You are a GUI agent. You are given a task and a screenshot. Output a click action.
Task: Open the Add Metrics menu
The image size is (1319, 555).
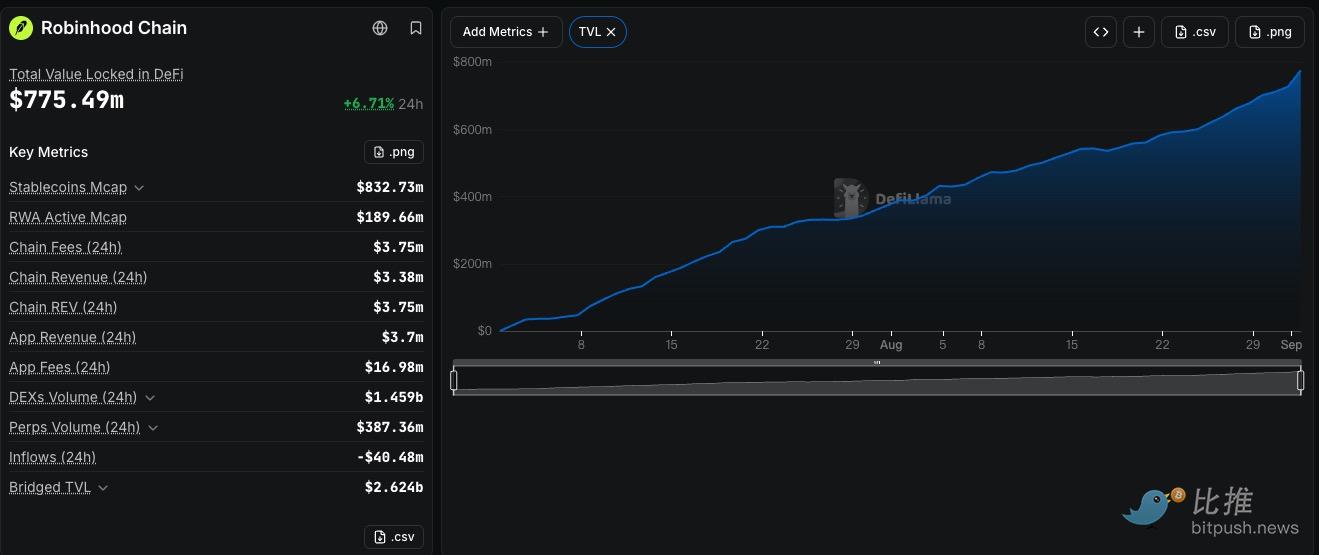pyautogui.click(x=506, y=32)
